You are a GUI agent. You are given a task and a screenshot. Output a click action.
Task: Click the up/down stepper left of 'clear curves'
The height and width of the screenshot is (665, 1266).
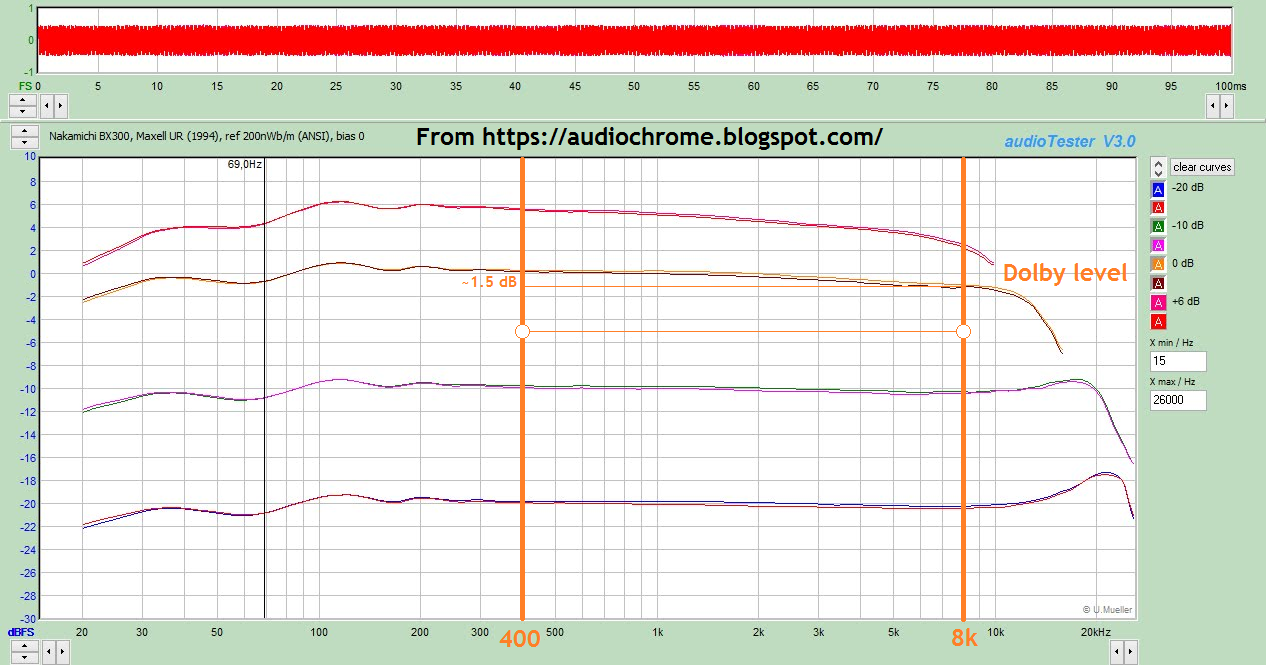(x=1158, y=167)
